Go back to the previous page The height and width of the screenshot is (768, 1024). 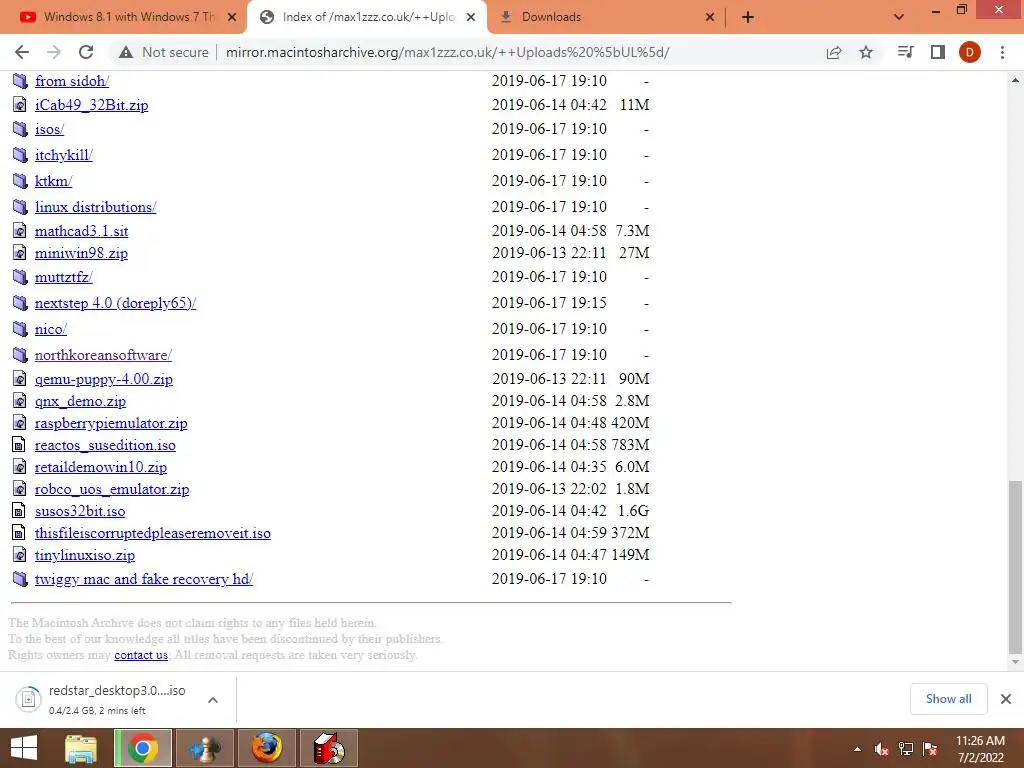tap(22, 52)
